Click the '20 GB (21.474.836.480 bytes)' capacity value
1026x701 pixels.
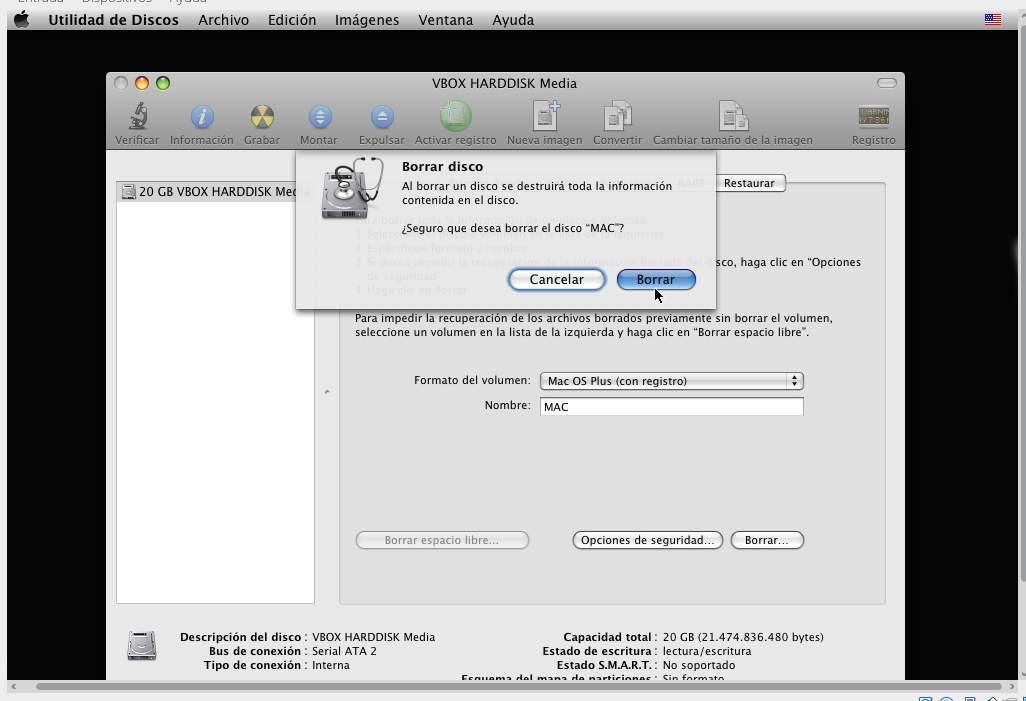tap(743, 637)
